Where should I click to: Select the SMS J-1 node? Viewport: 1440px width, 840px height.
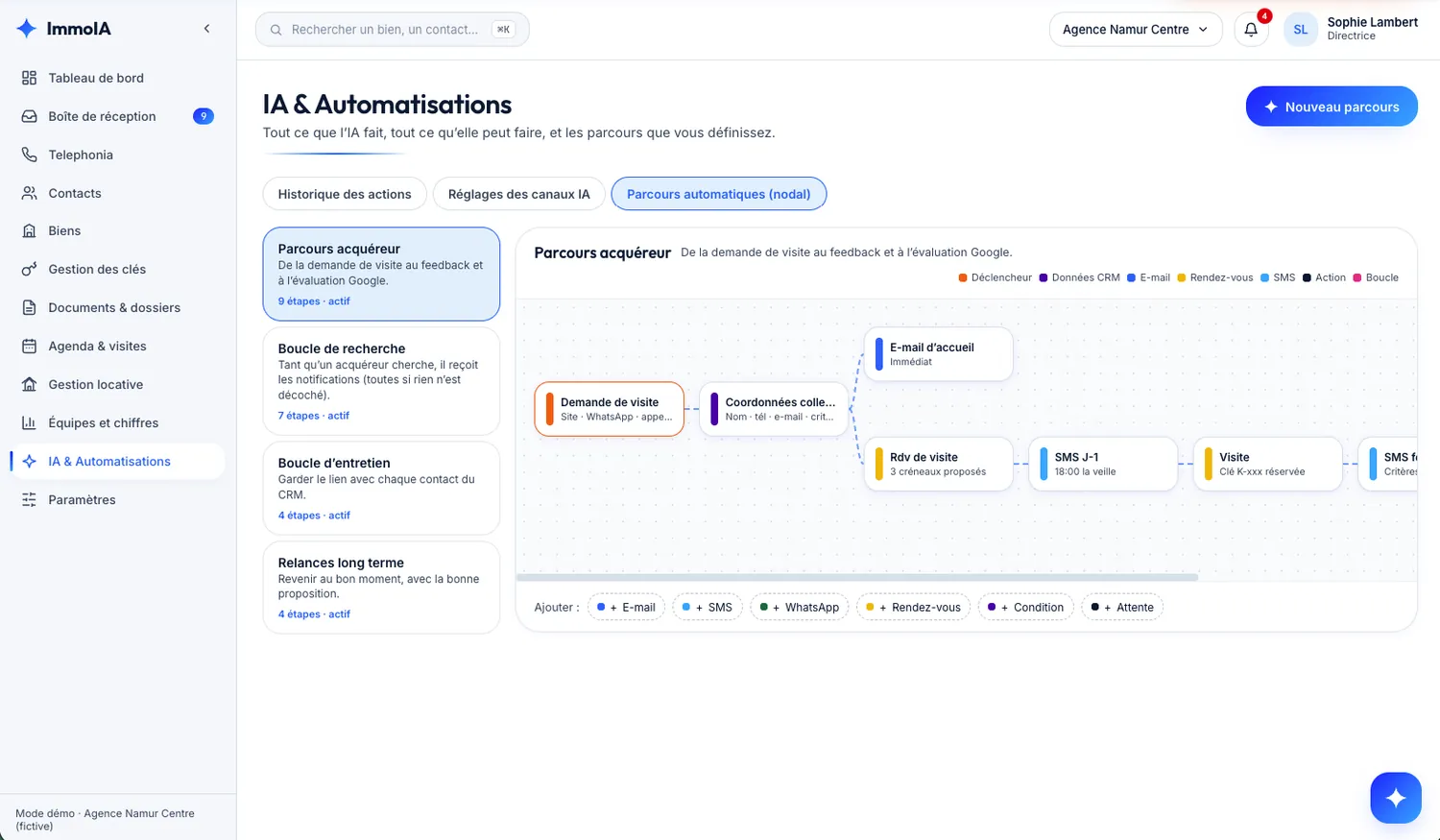(1103, 464)
